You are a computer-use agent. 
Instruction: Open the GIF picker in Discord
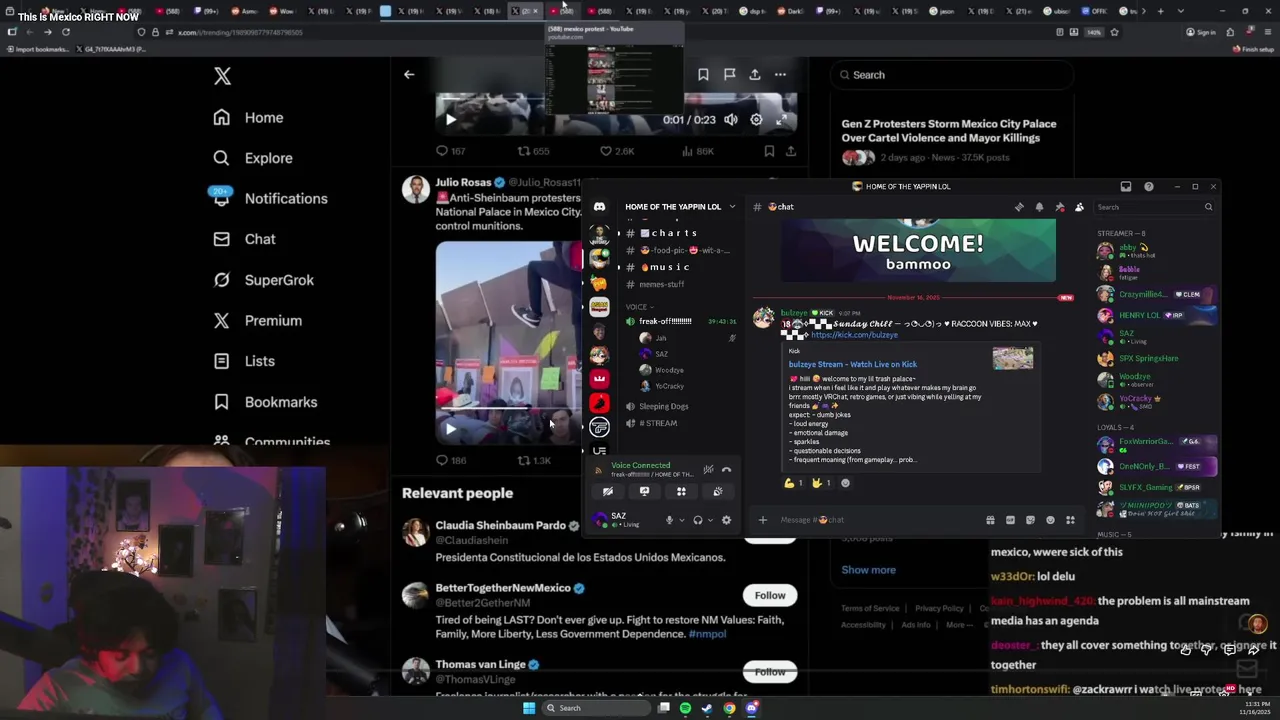pos(1010,520)
